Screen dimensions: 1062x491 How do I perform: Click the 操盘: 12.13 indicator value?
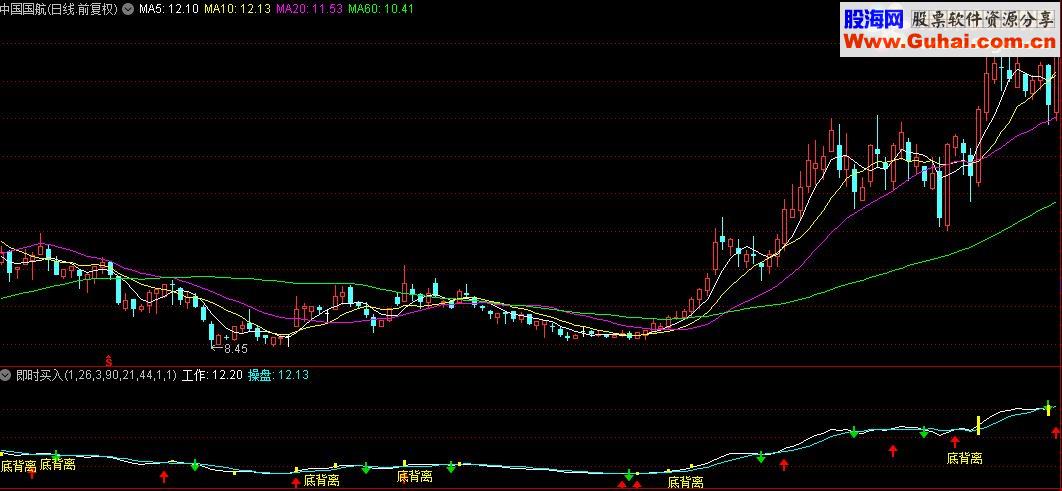coord(278,375)
